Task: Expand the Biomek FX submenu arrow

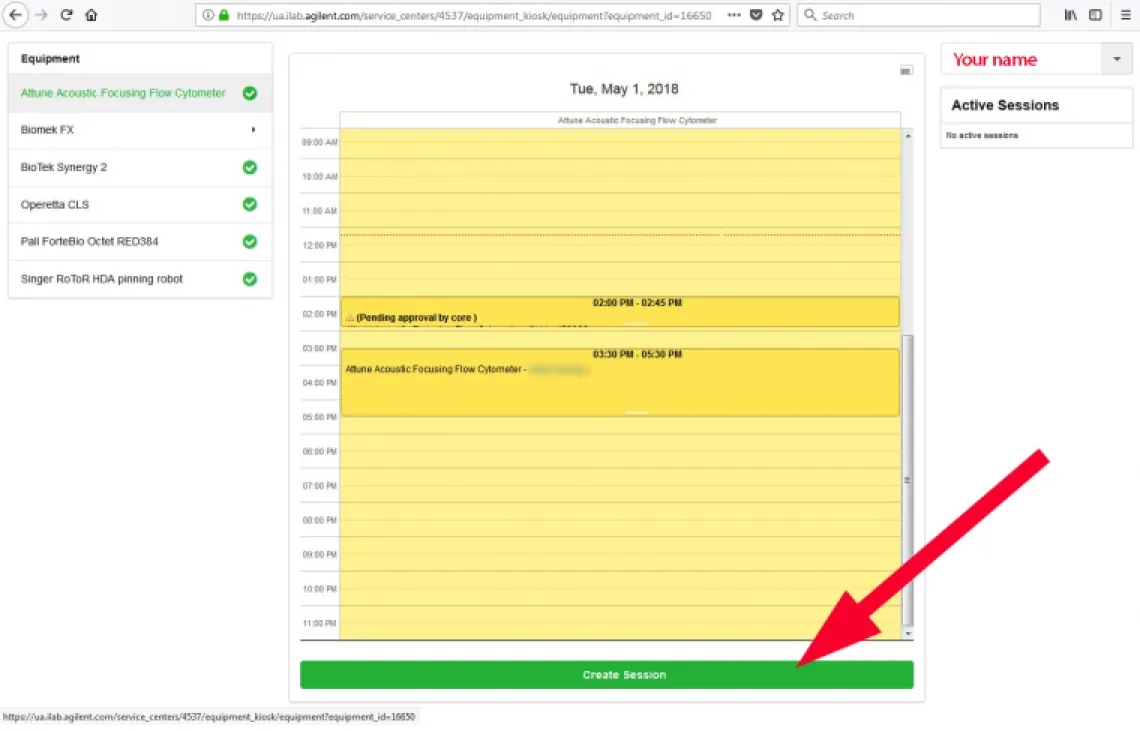Action: point(253,130)
